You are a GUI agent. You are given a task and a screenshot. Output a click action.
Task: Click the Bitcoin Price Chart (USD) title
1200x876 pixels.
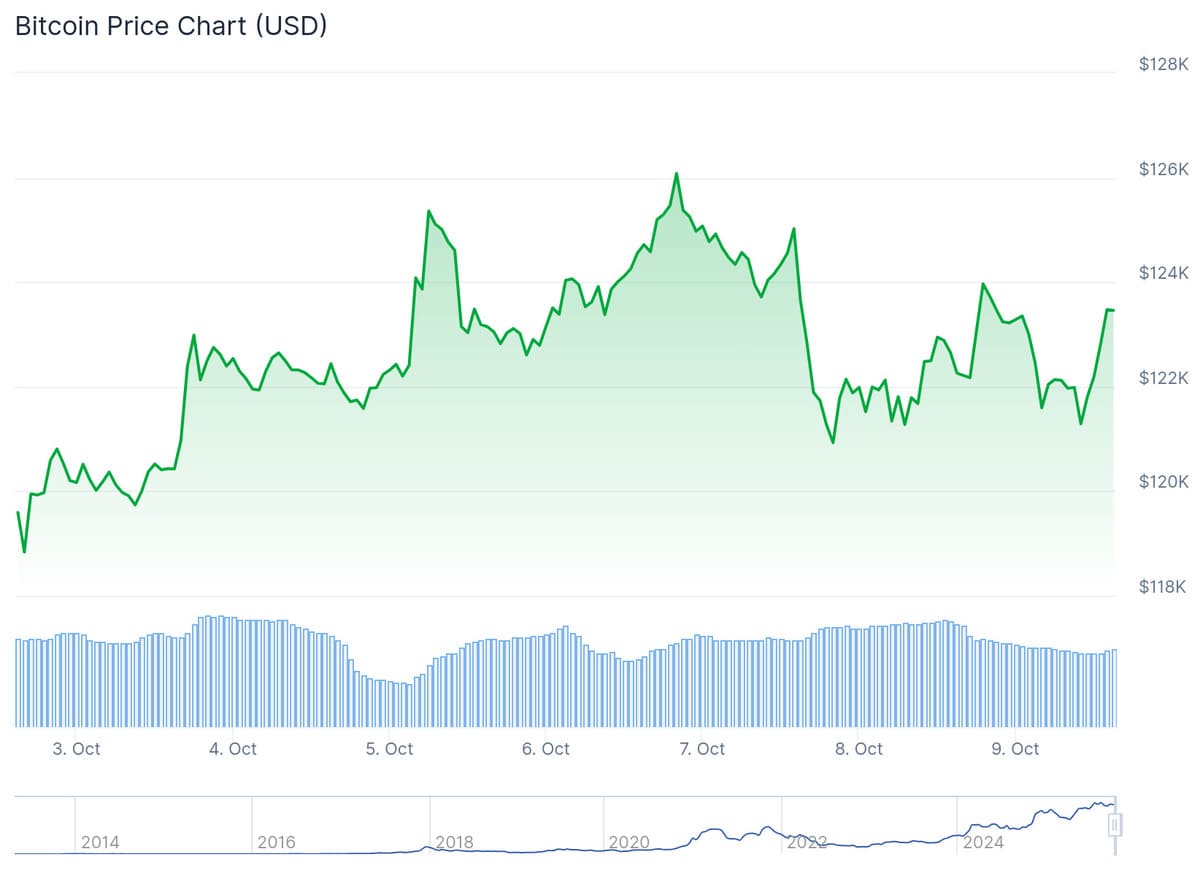[x=171, y=26]
